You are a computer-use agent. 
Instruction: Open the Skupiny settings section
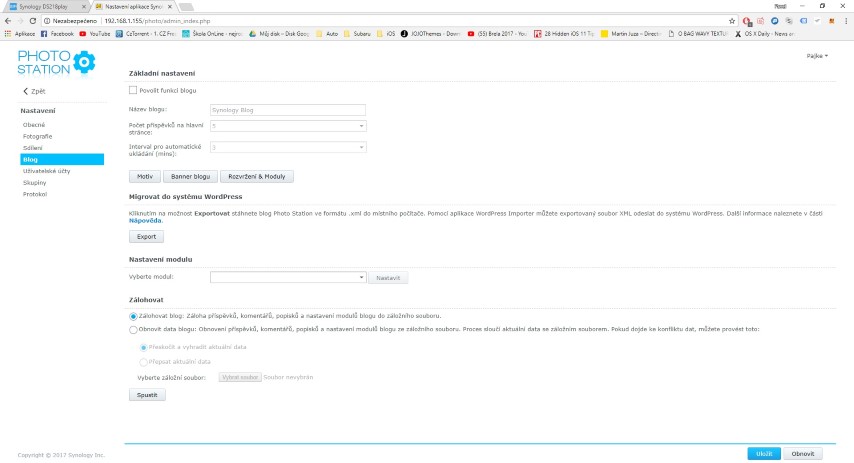[x=34, y=182]
